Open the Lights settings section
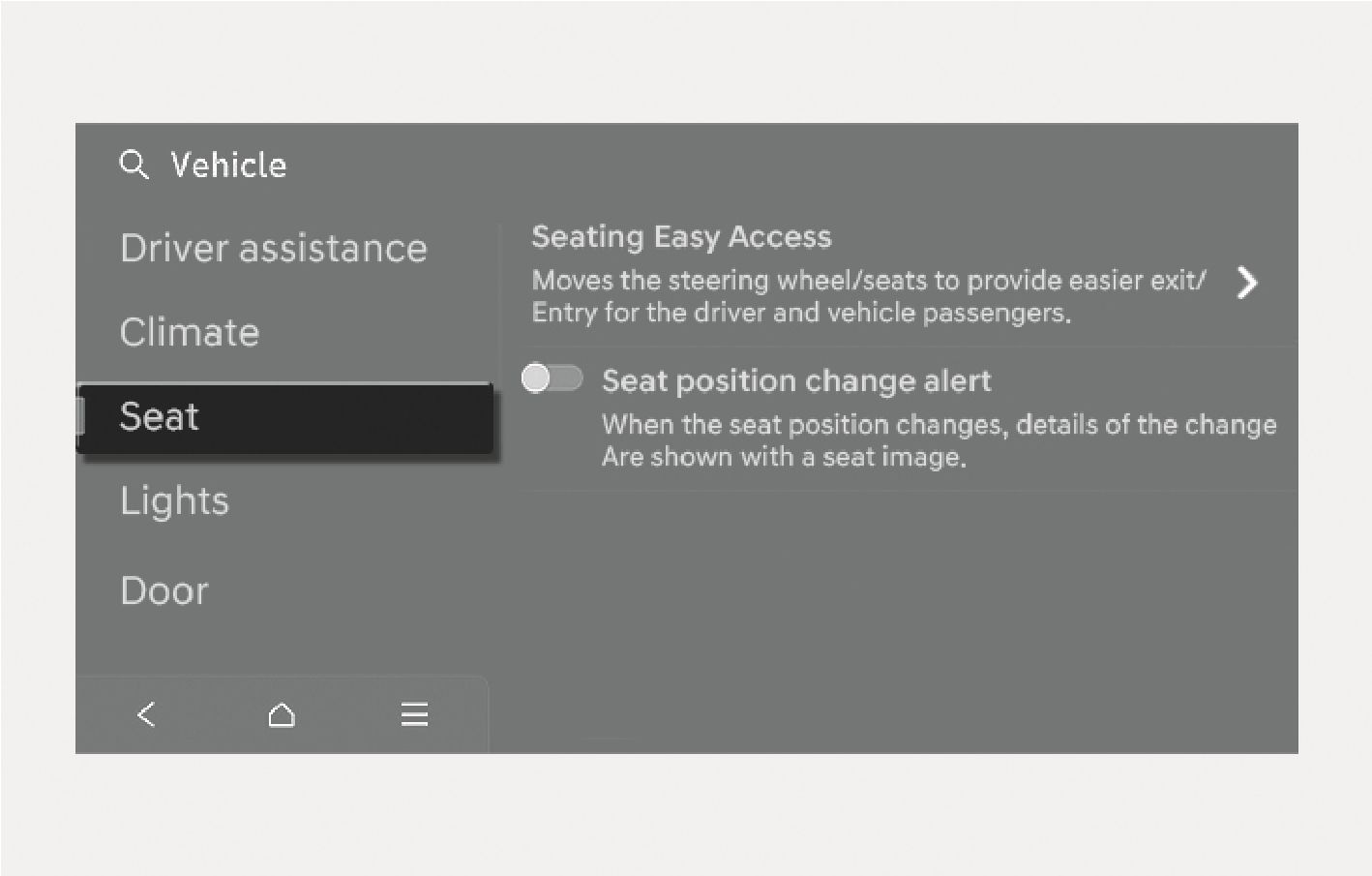The height and width of the screenshot is (876, 1372). click(x=174, y=500)
